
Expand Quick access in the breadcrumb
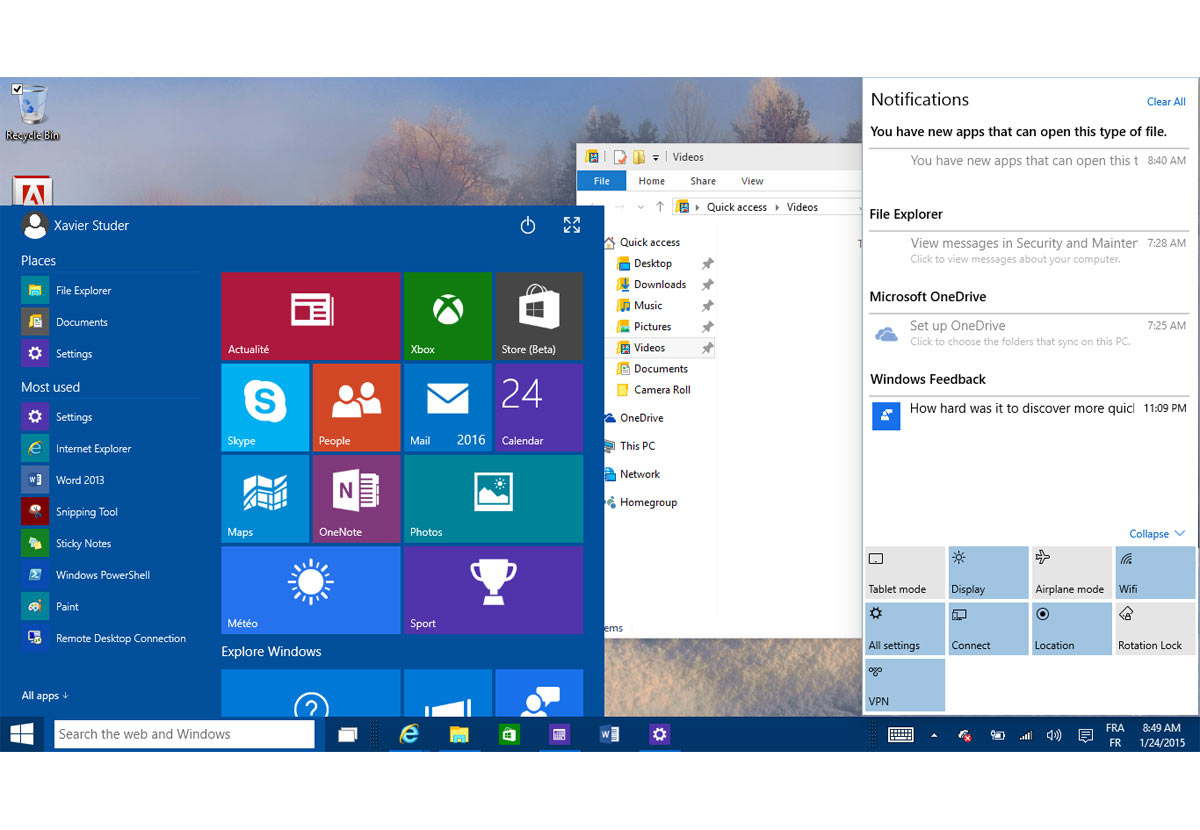point(778,207)
